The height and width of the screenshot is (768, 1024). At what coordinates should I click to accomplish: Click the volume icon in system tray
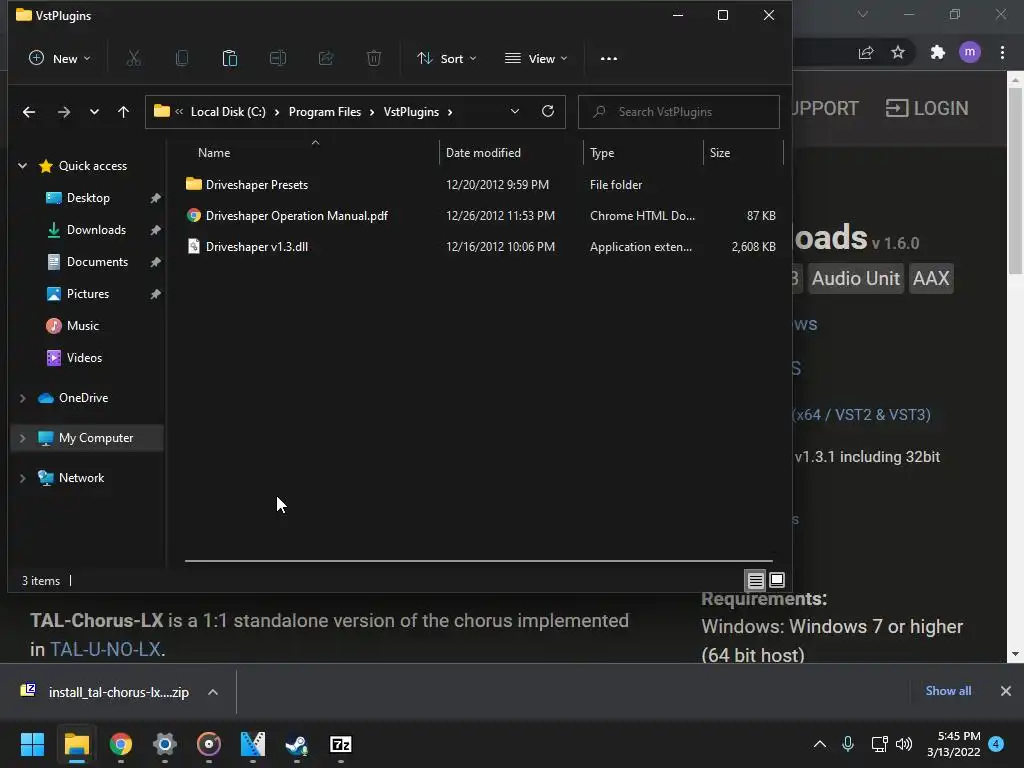click(x=904, y=744)
